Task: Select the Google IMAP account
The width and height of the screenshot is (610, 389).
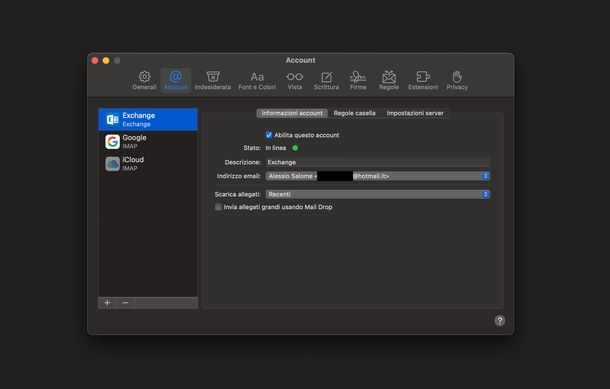Action: coord(148,142)
